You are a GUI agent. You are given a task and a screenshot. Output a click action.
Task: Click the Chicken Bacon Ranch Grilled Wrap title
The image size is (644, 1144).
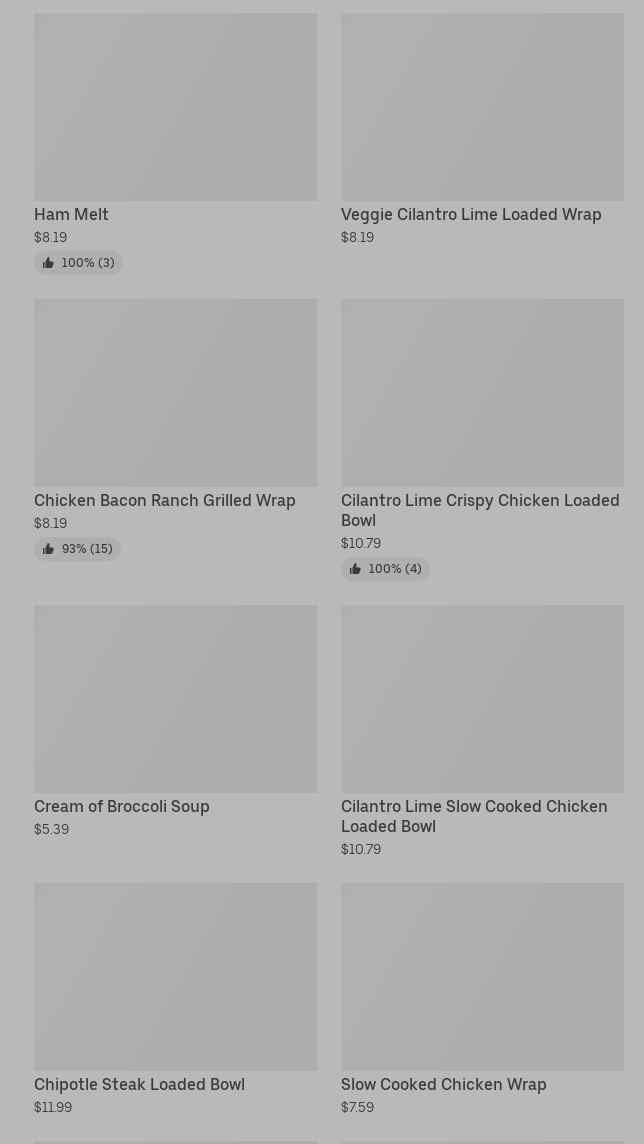(165, 500)
